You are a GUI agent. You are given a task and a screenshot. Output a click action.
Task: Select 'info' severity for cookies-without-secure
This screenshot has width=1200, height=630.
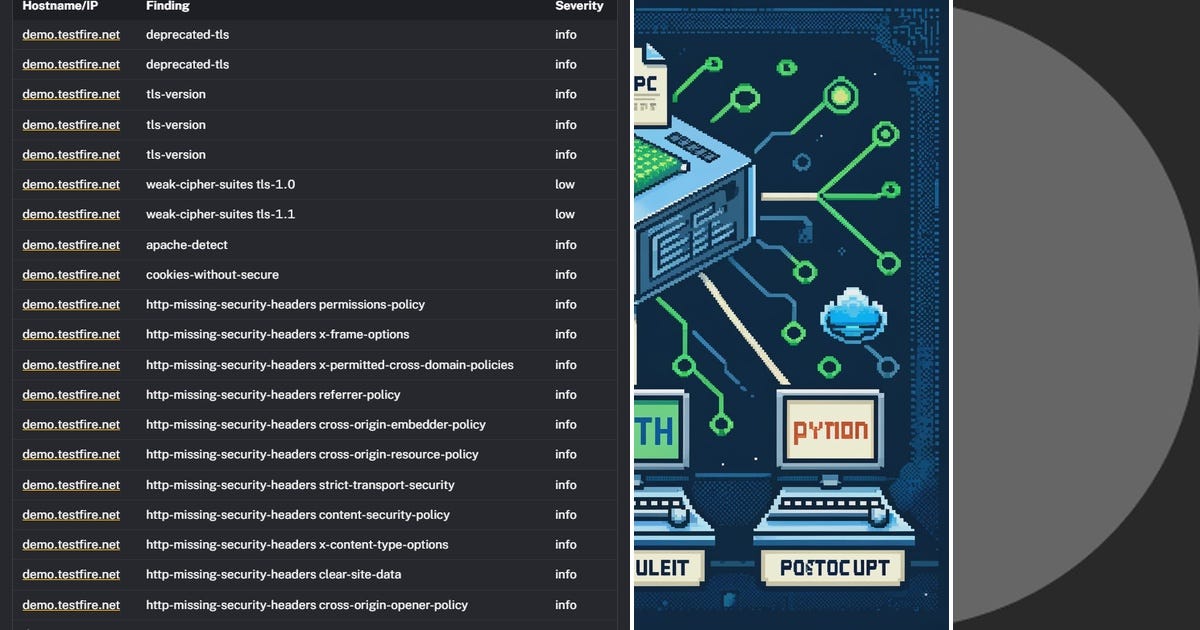pyautogui.click(x=566, y=274)
